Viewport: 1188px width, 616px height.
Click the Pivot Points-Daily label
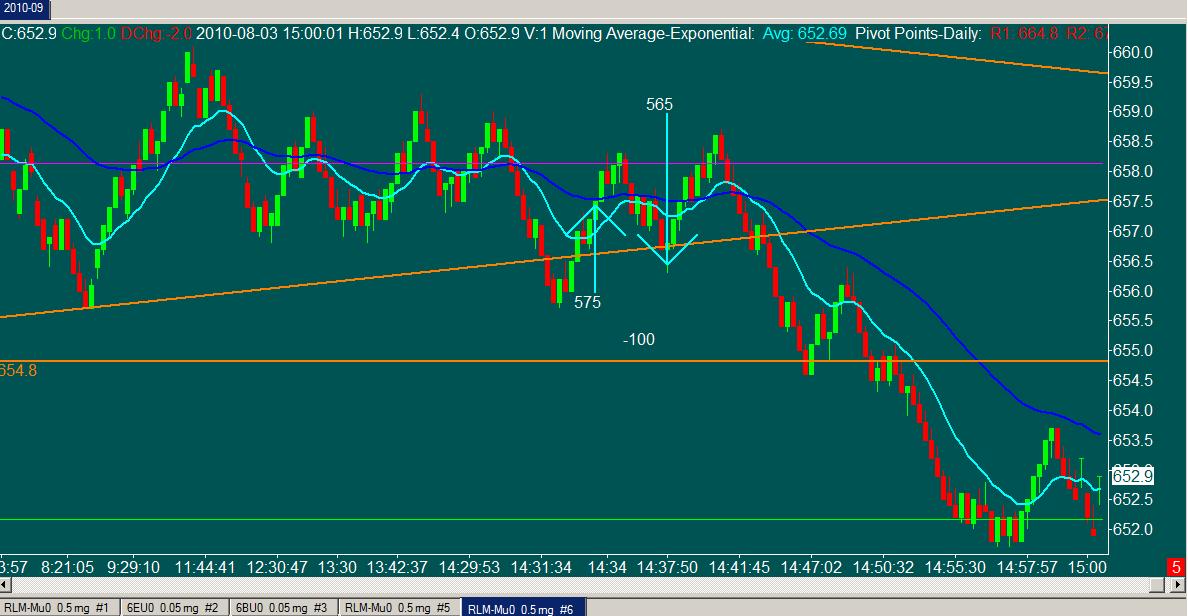(918, 33)
